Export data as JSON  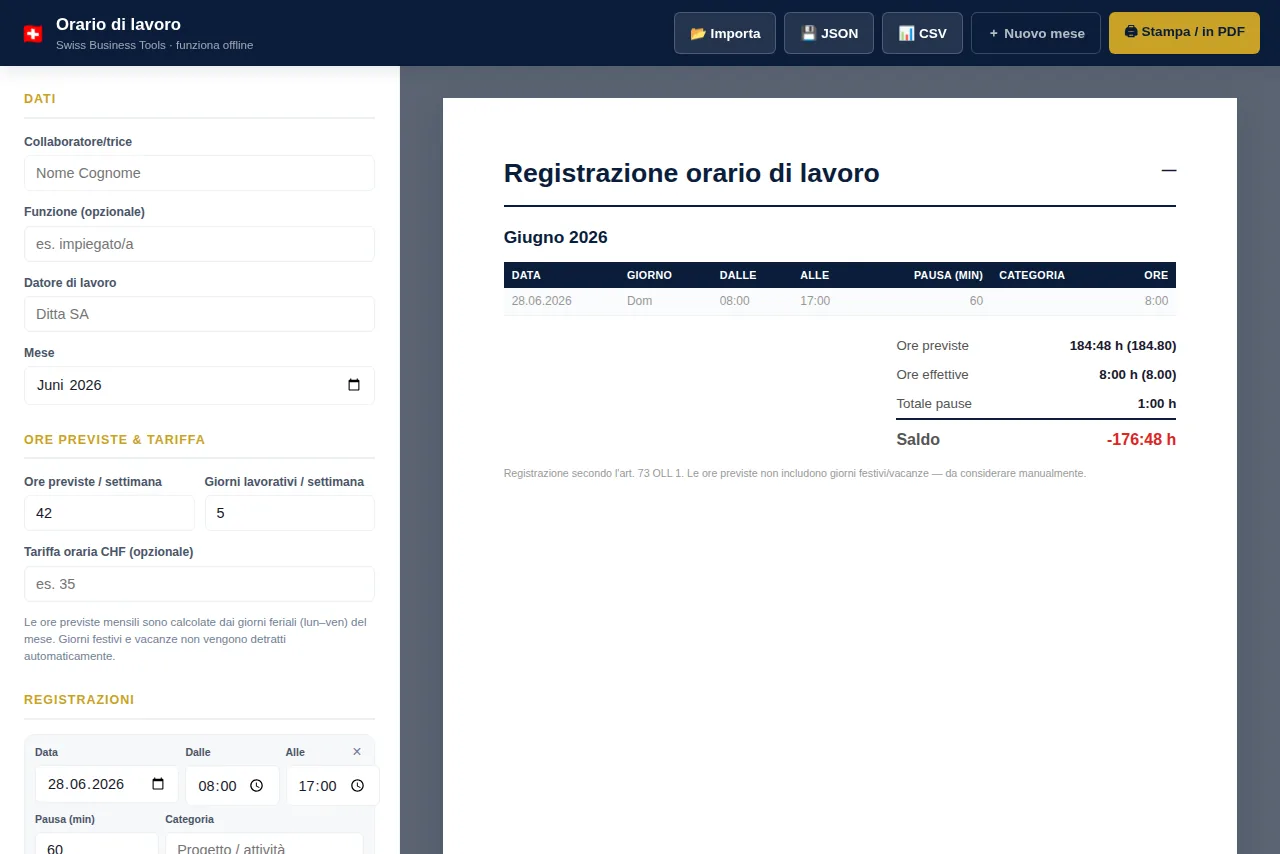[x=829, y=33]
